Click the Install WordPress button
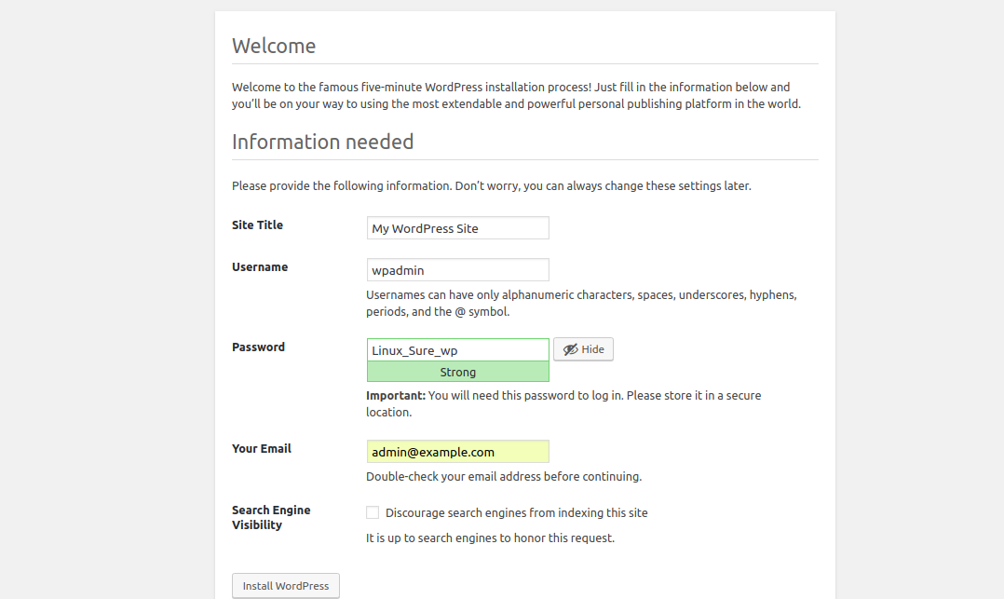This screenshot has width=1004, height=599. [x=286, y=586]
